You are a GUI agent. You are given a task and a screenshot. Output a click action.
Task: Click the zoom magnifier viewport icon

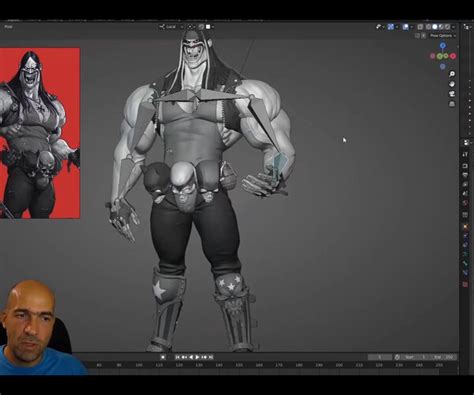point(452,74)
